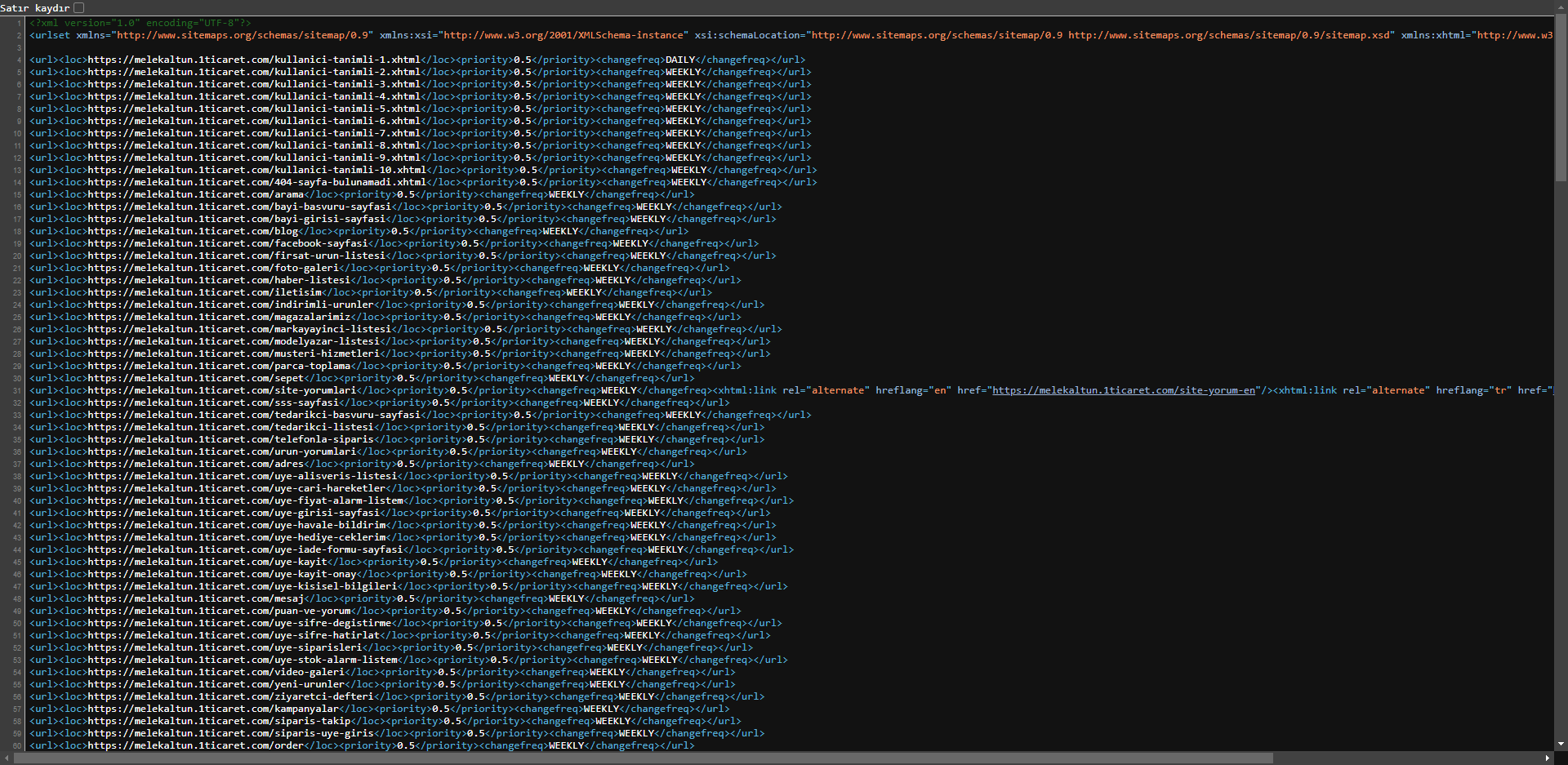Click the uye-kisisel-bilgileri URL text
The image size is (1568, 765).
242,586
